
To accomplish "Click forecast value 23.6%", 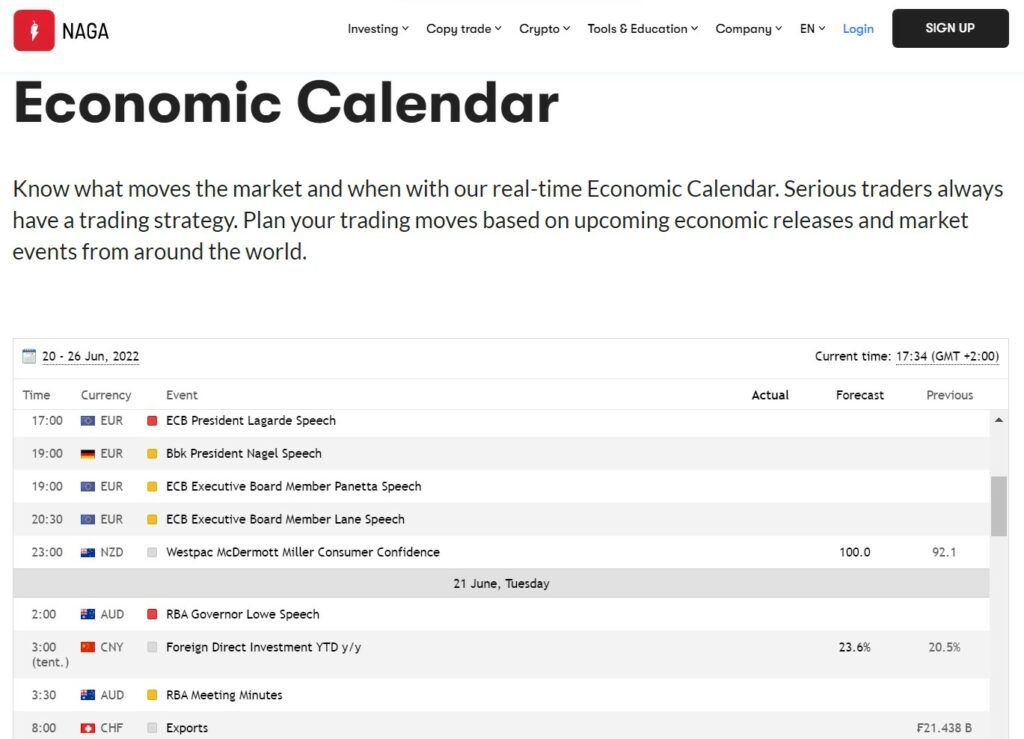I will click(x=854, y=648).
